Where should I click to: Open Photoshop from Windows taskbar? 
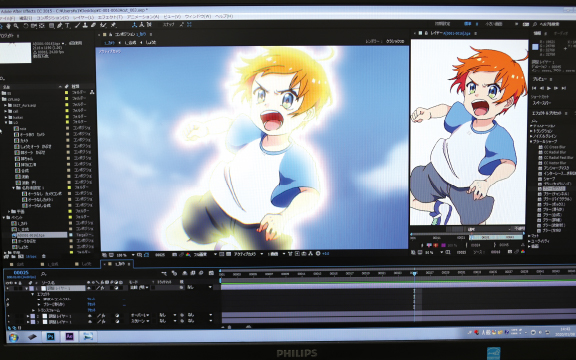tap(51, 336)
